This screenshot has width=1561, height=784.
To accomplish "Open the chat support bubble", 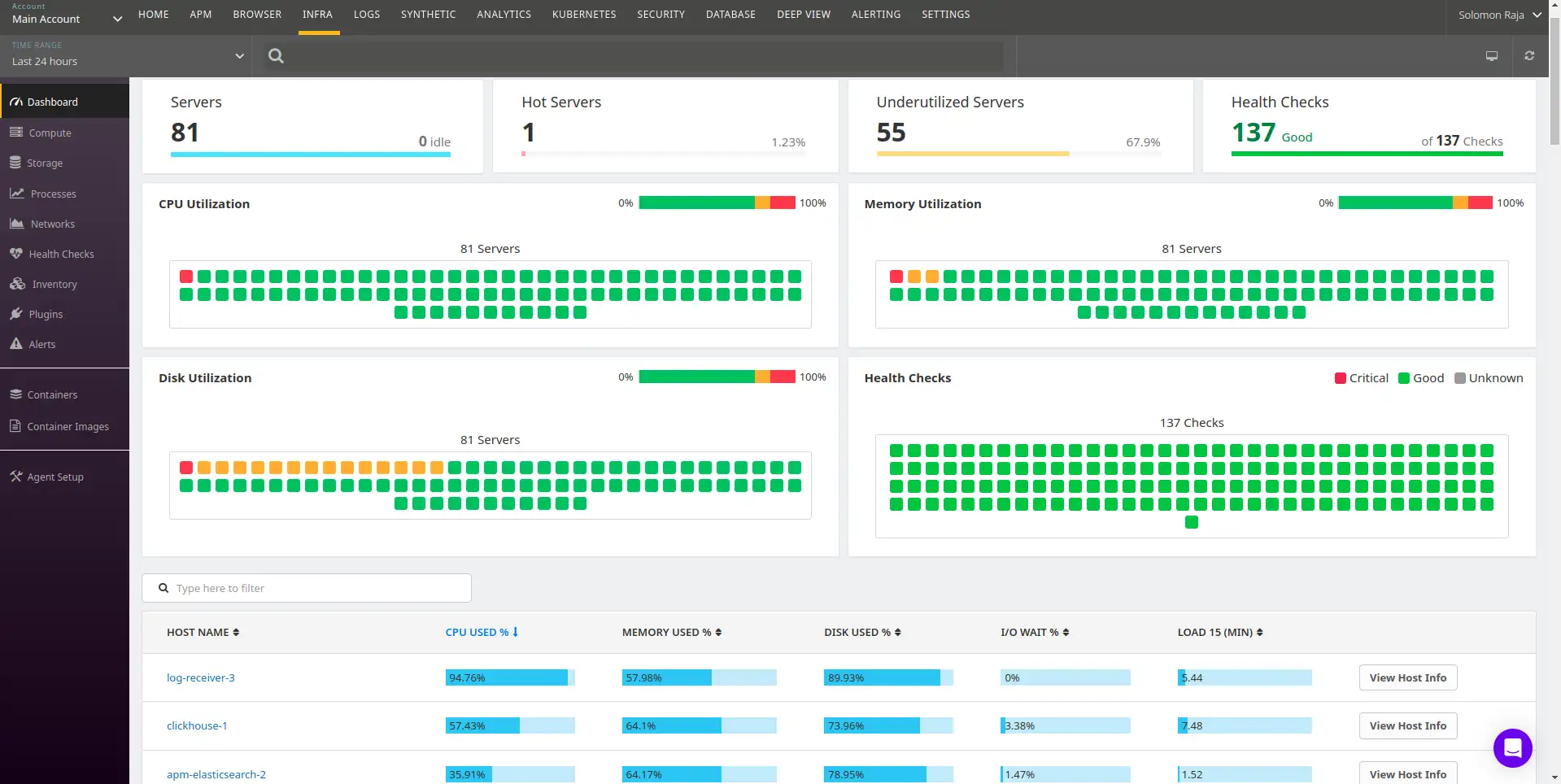I will (1512, 747).
